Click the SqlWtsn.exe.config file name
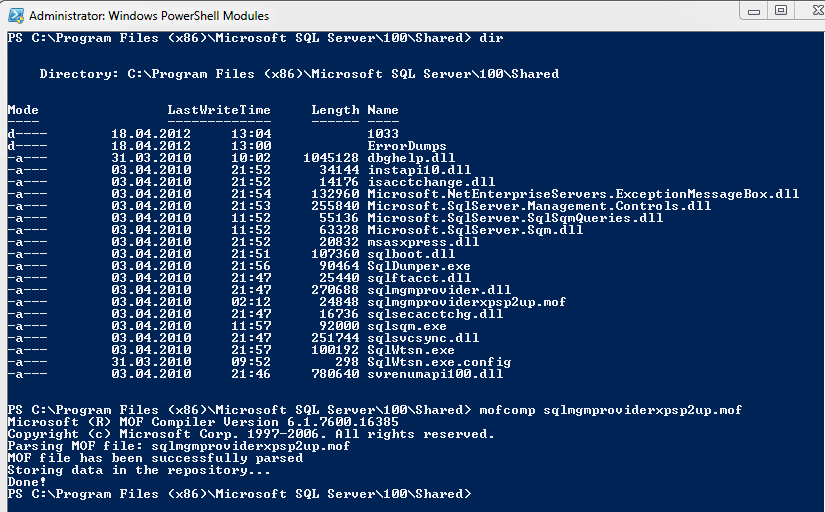This screenshot has width=825, height=512. (439, 362)
